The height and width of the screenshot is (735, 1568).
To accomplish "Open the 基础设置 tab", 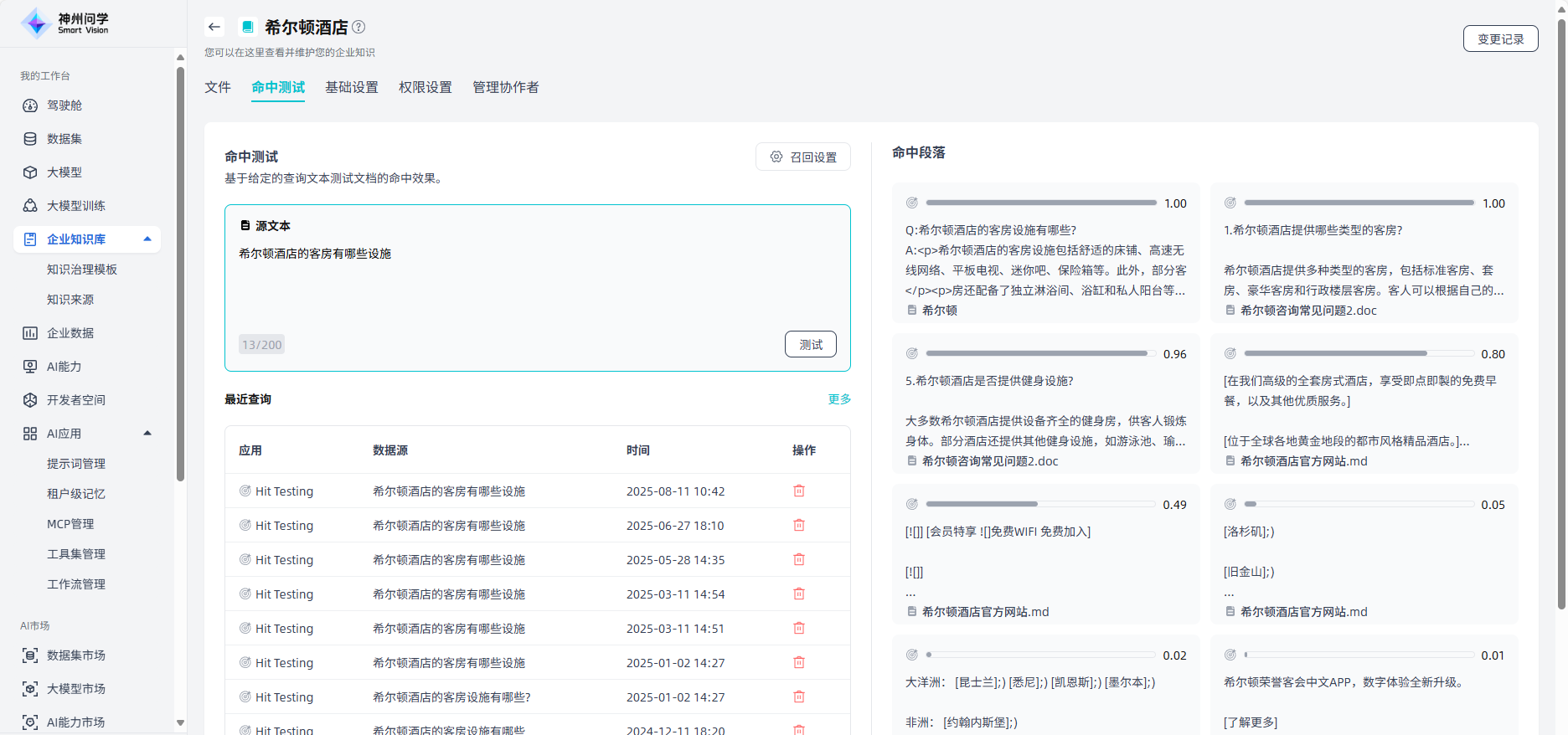I will pos(352,87).
